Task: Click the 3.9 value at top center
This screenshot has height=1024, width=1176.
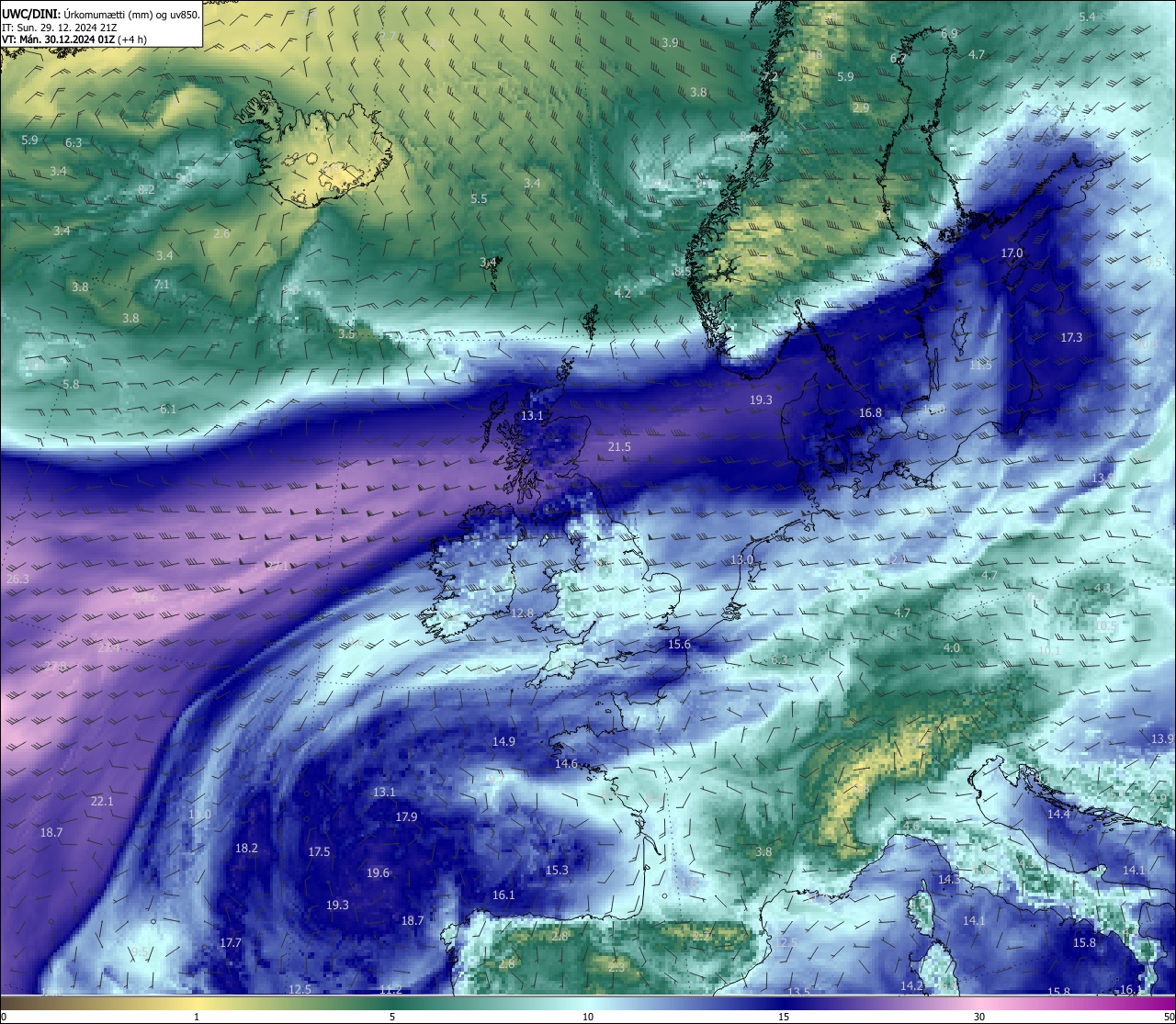Action: [670, 43]
